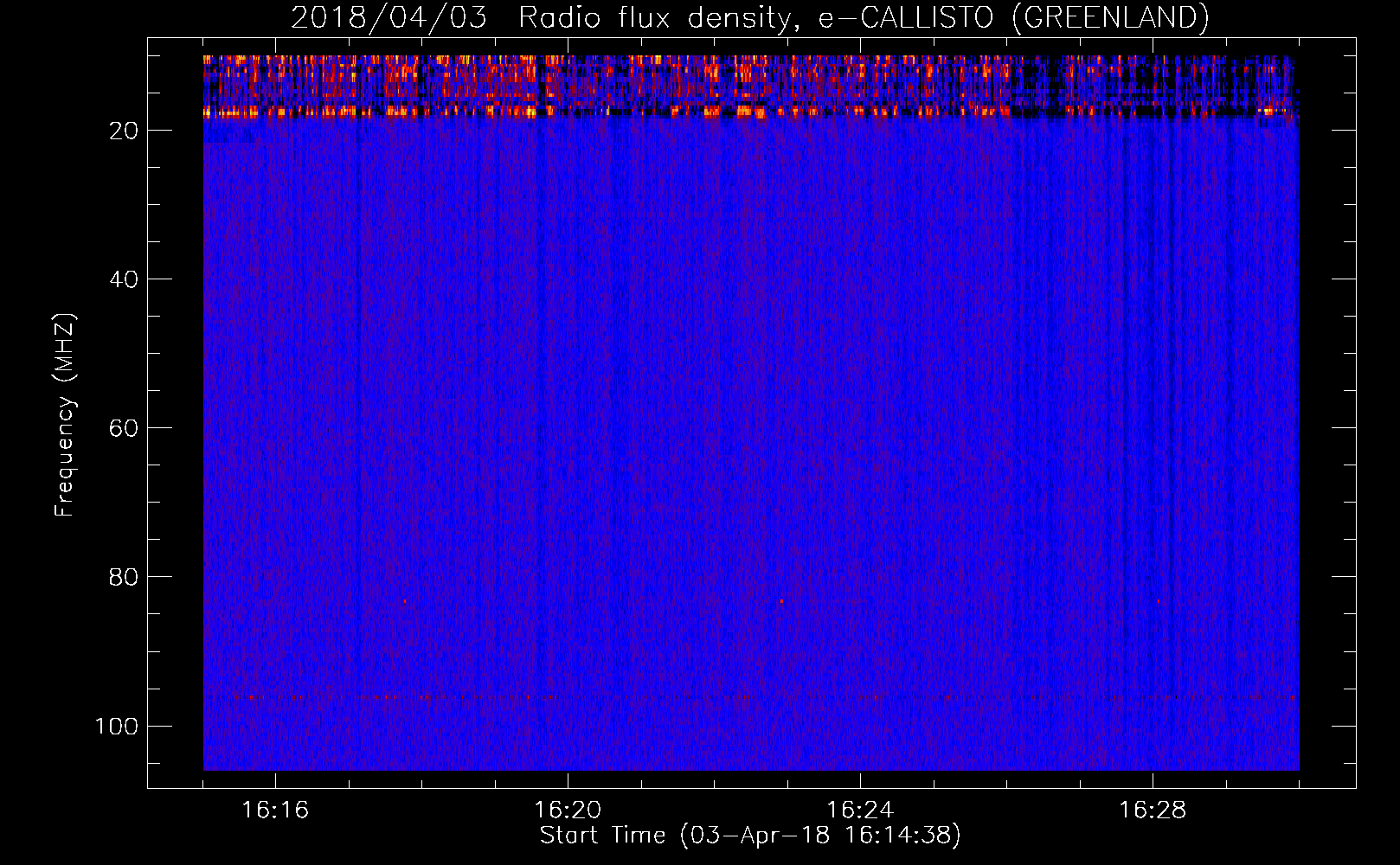Click the 16:28 time tick label

coord(1153,810)
